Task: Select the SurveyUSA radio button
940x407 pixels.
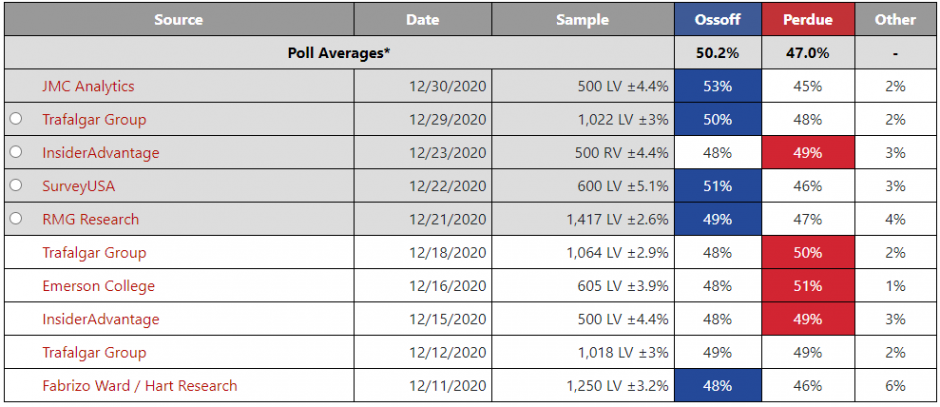Action: [16, 186]
